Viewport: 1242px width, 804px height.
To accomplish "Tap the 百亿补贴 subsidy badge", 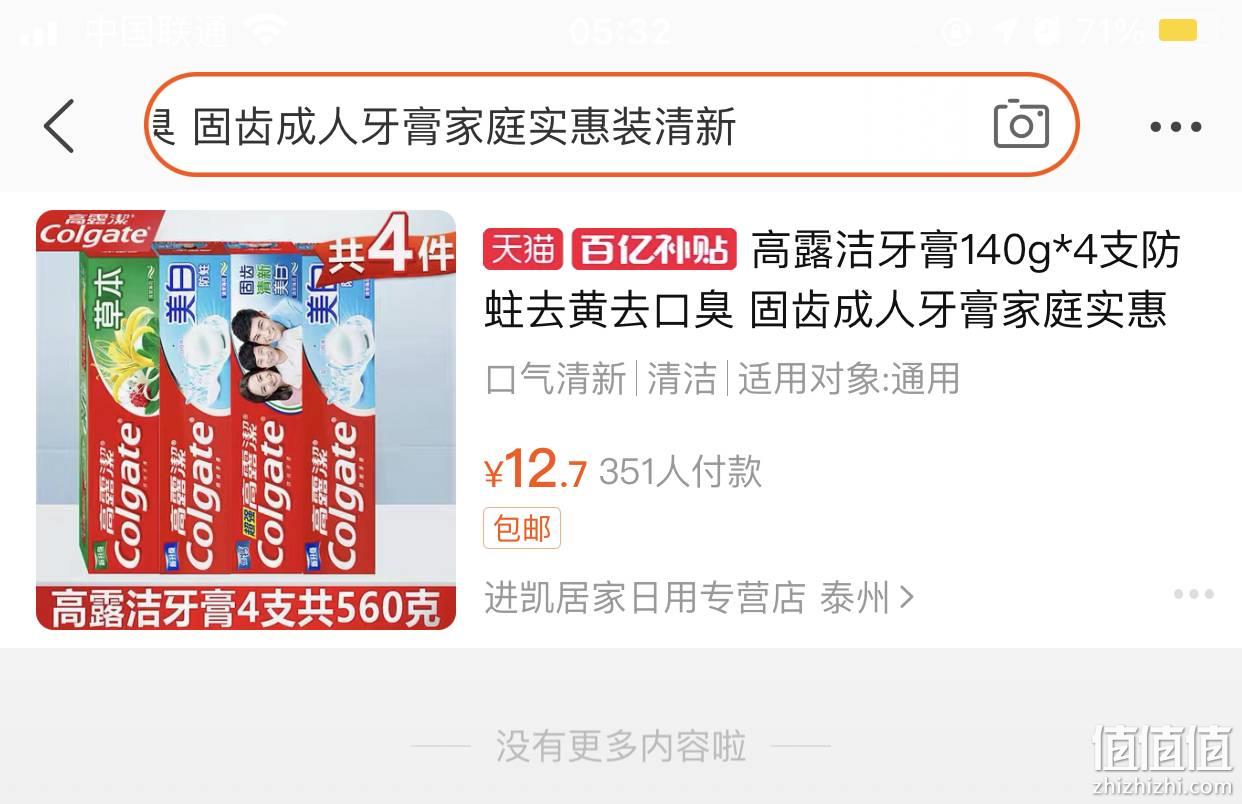I will (x=654, y=249).
